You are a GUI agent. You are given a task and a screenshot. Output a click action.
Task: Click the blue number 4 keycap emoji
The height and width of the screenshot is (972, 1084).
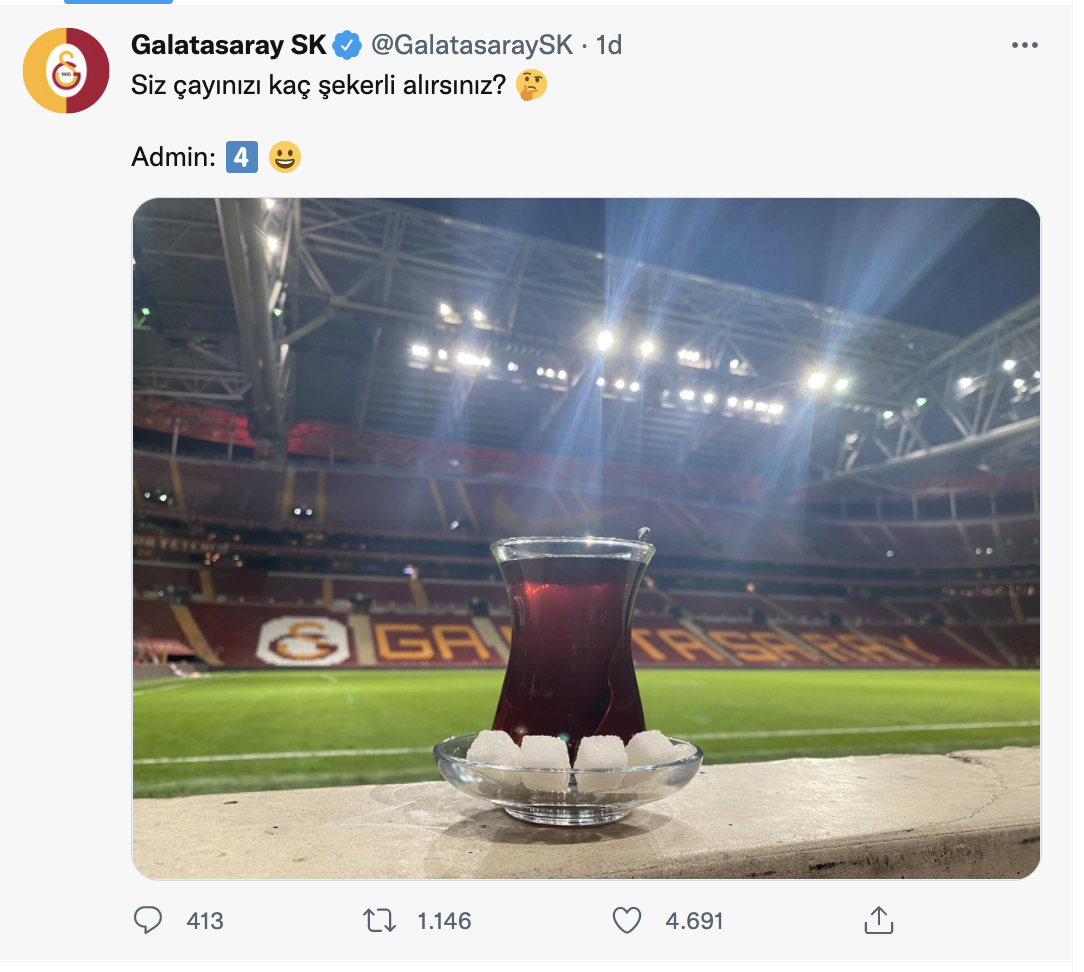tap(242, 157)
